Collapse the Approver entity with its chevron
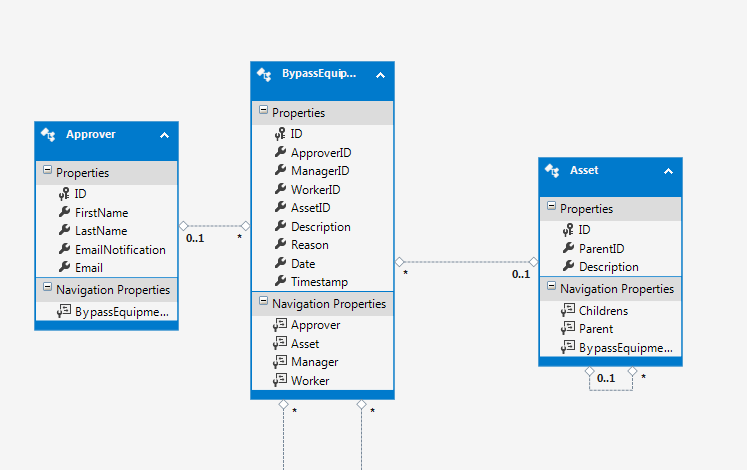The width and height of the screenshot is (747, 470). [164, 135]
